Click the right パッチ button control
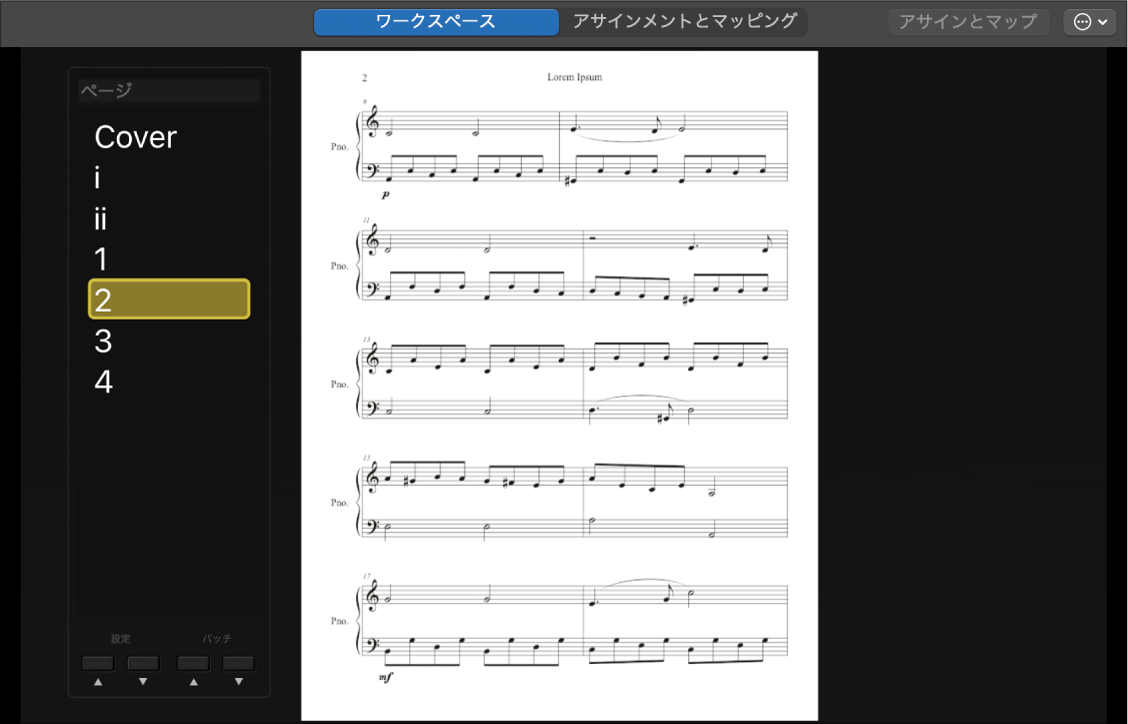 (238, 662)
